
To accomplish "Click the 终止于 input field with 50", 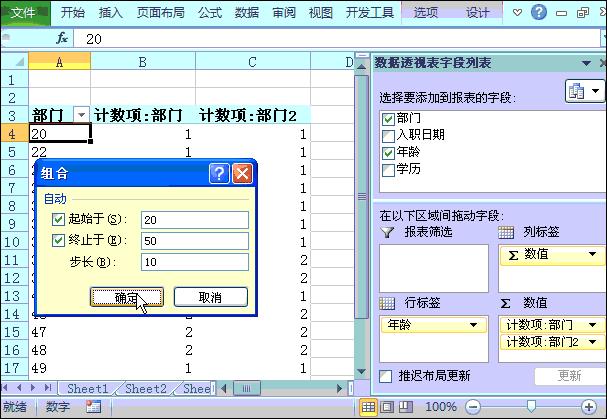I will pos(195,241).
